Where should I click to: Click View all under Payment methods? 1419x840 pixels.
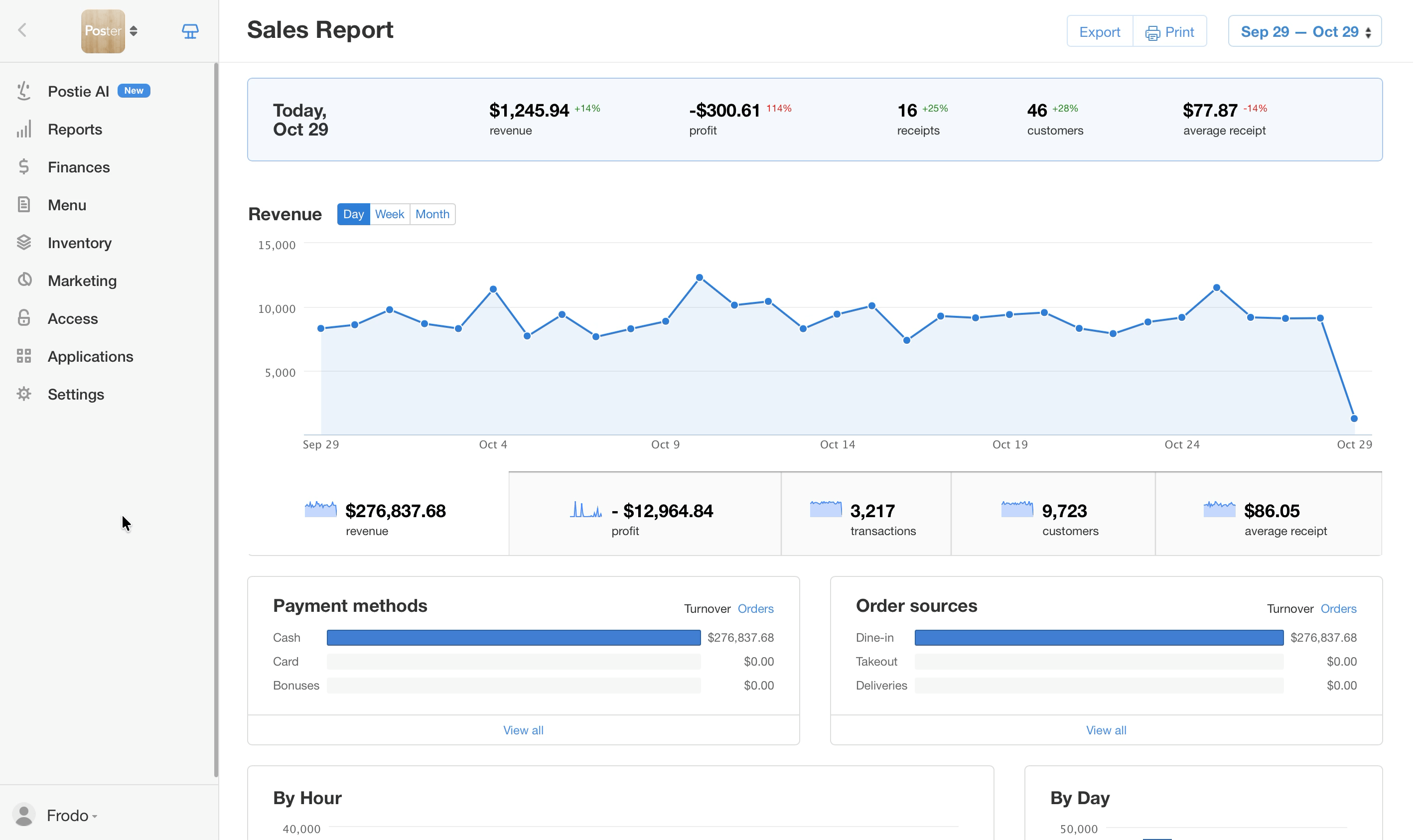pyautogui.click(x=523, y=730)
